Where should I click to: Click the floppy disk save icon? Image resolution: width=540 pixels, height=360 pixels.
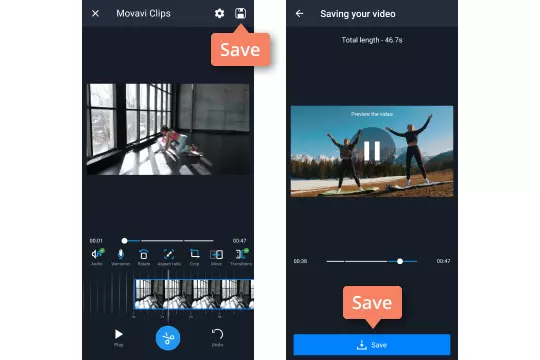pyautogui.click(x=240, y=13)
